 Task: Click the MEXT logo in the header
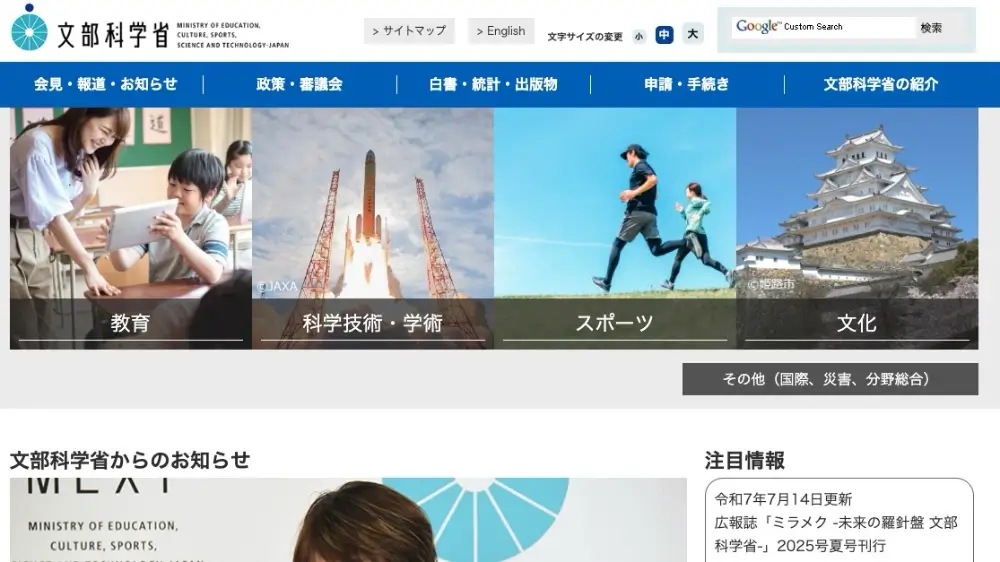[x=150, y=29]
